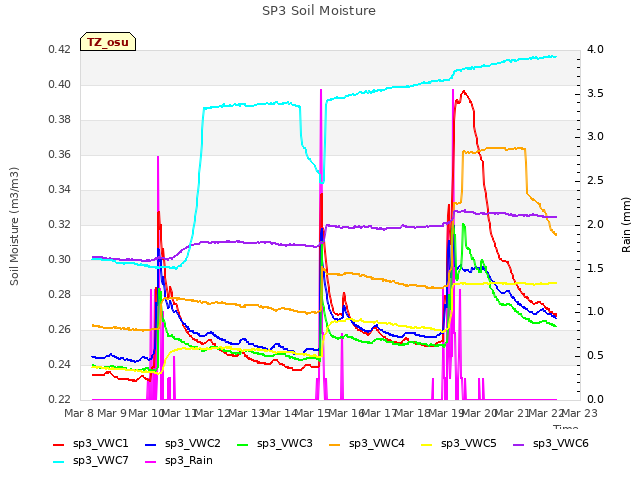Click the 0.38 left axis value

point(60,120)
